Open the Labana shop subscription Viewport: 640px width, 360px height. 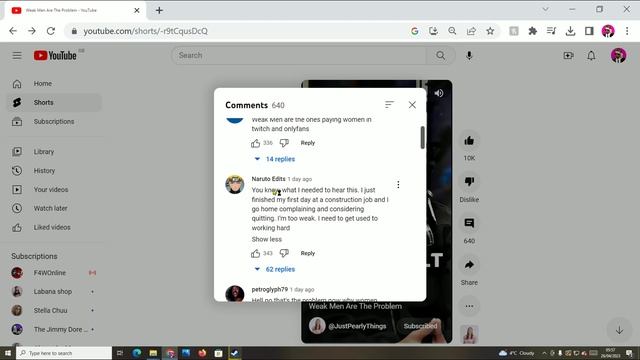(x=54, y=291)
